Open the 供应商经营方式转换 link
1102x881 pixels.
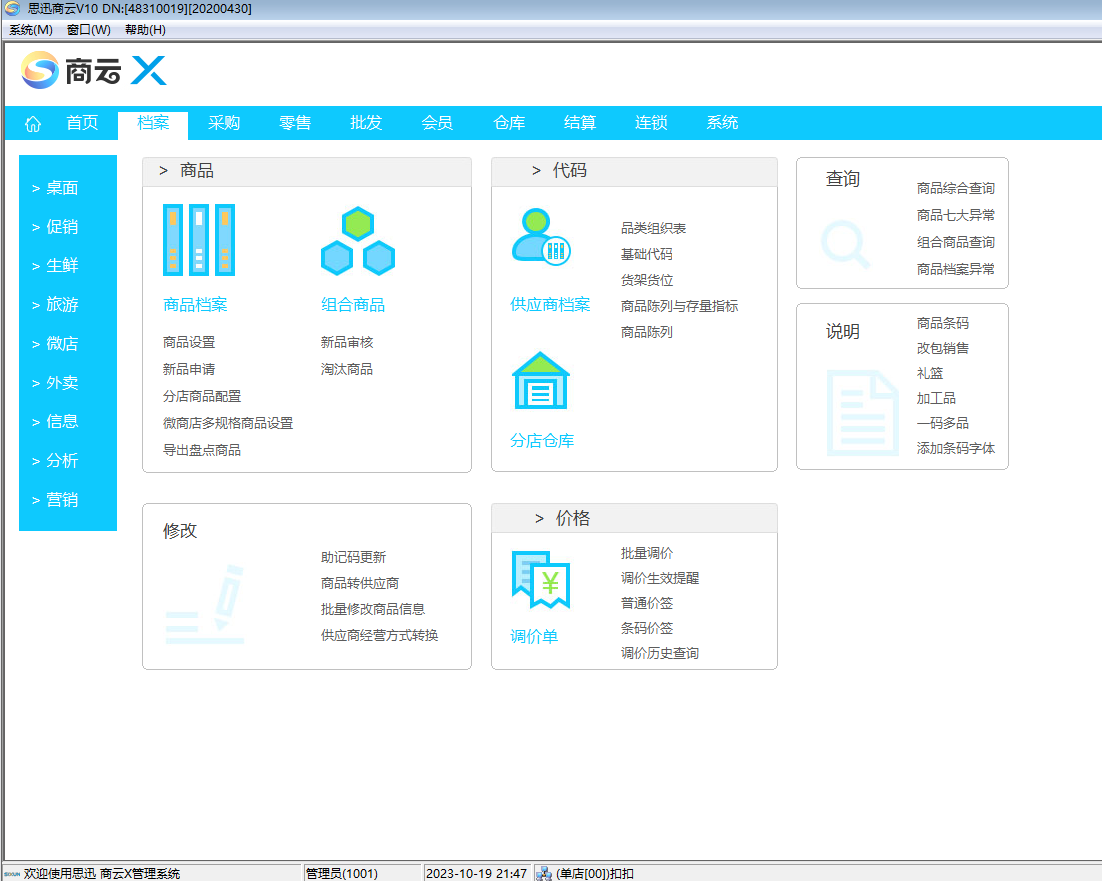pos(380,635)
